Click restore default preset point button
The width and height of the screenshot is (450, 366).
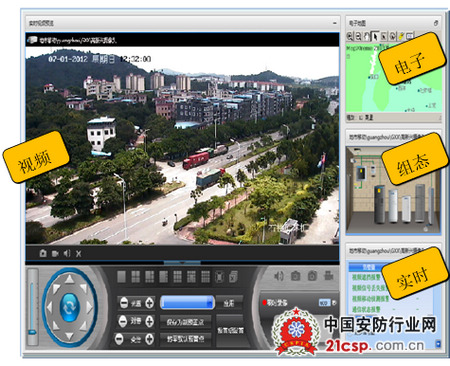[x=185, y=339]
